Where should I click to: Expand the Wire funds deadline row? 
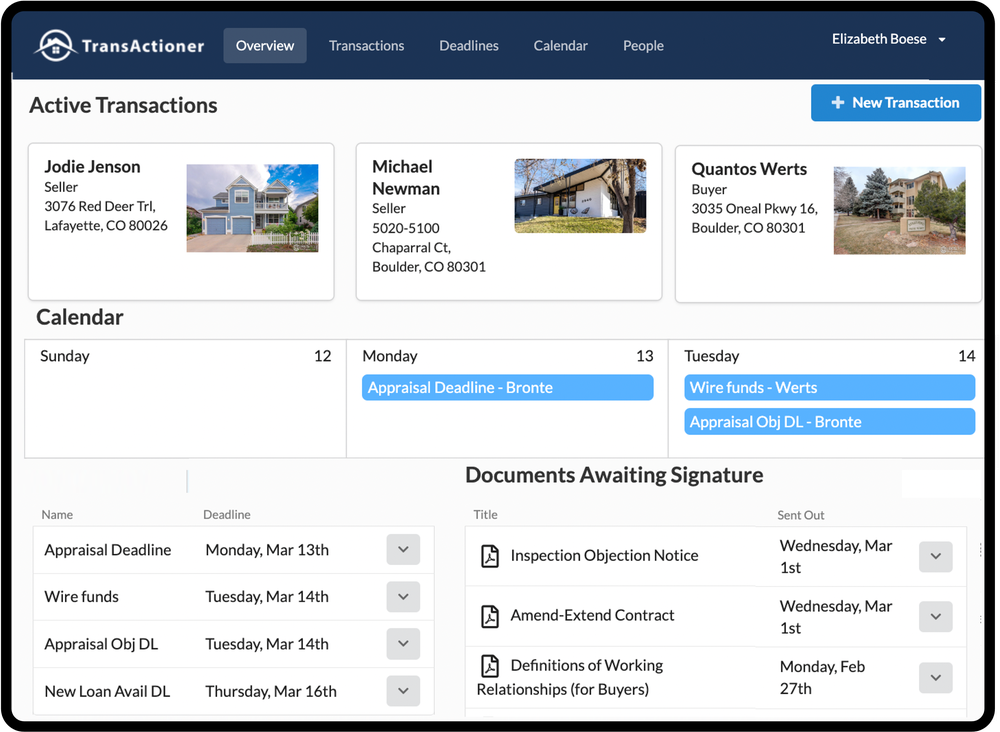pyautogui.click(x=402, y=596)
